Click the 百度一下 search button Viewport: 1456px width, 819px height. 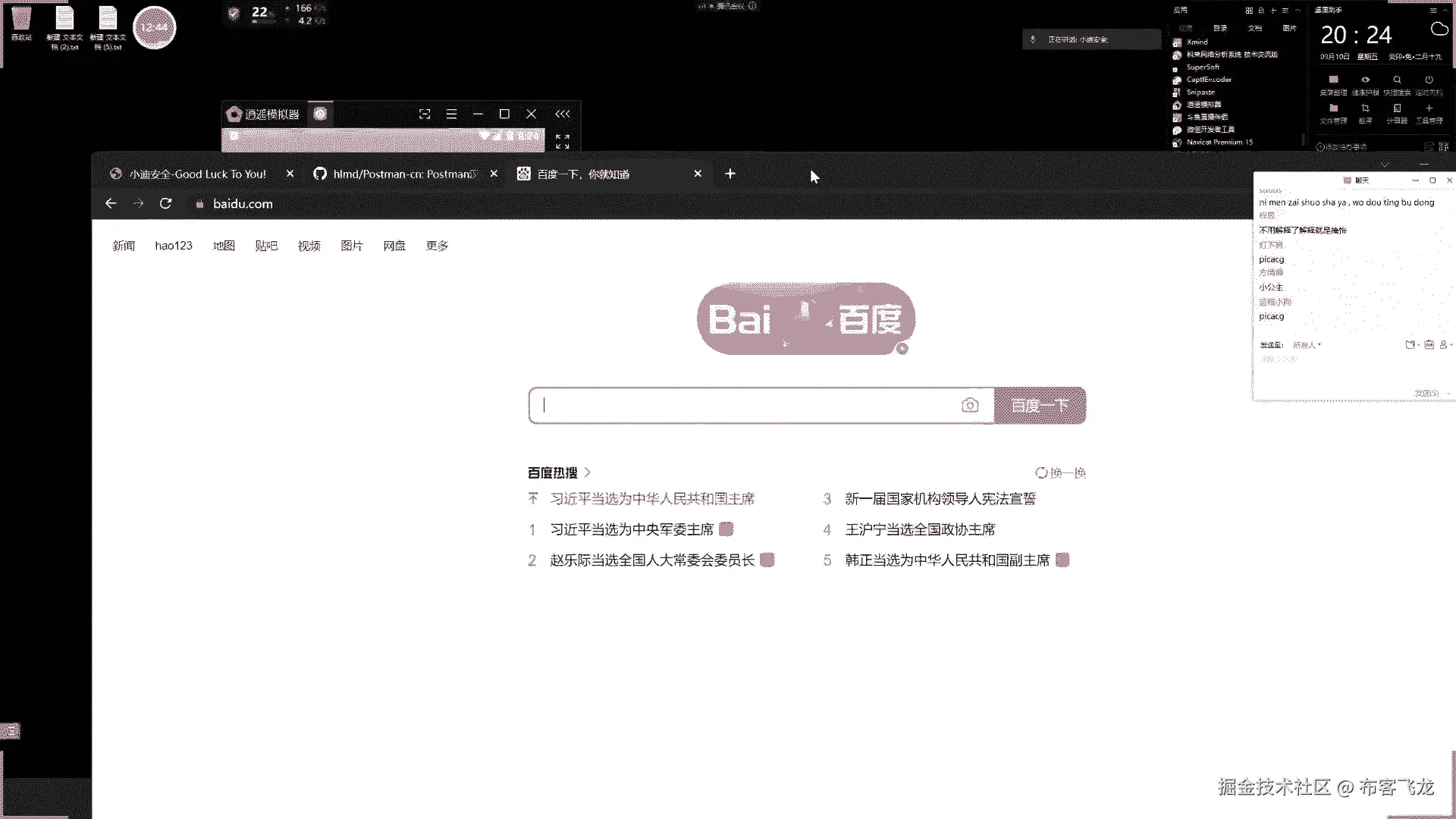[1040, 406]
